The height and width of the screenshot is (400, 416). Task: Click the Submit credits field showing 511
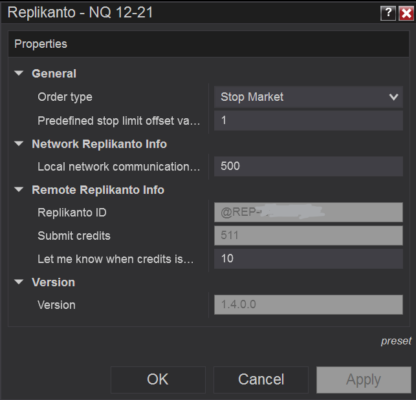click(x=308, y=235)
